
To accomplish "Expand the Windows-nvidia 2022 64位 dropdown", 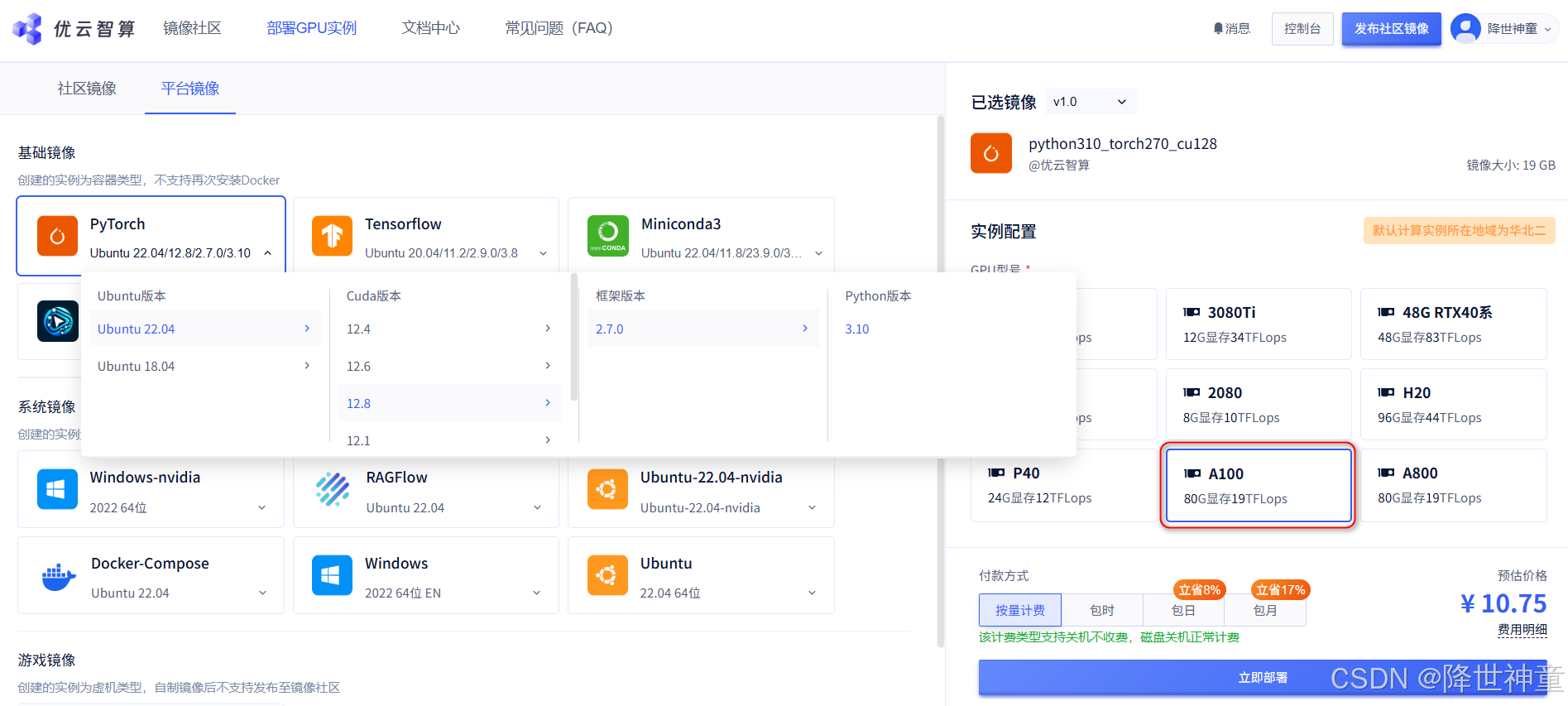I will [x=261, y=507].
